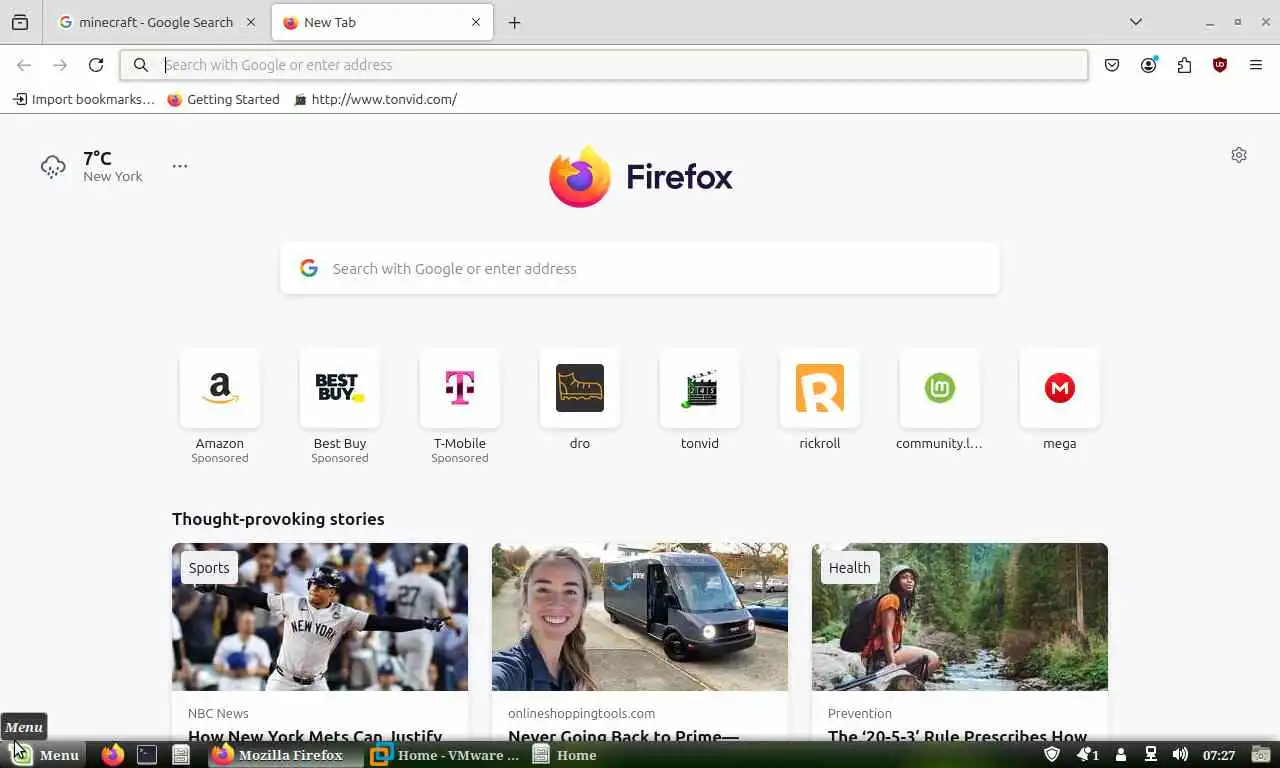Open the Extensions puzzle icon
Image resolution: width=1280 pixels, height=768 pixels.
tap(1184, 65)
